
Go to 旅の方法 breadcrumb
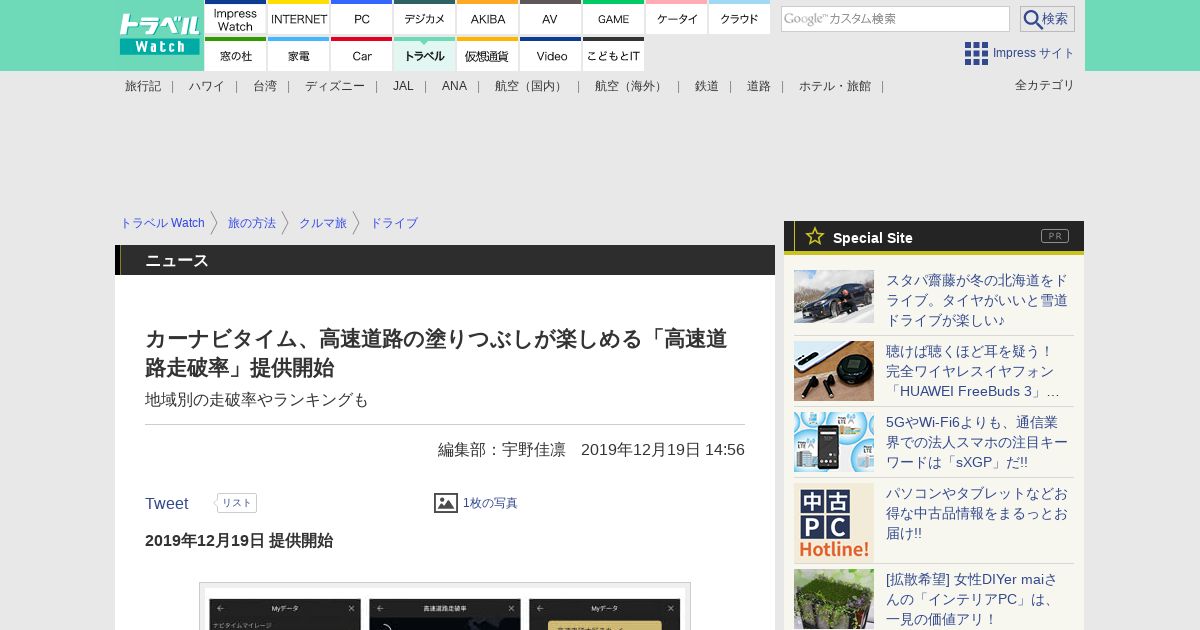coord(252,223)
